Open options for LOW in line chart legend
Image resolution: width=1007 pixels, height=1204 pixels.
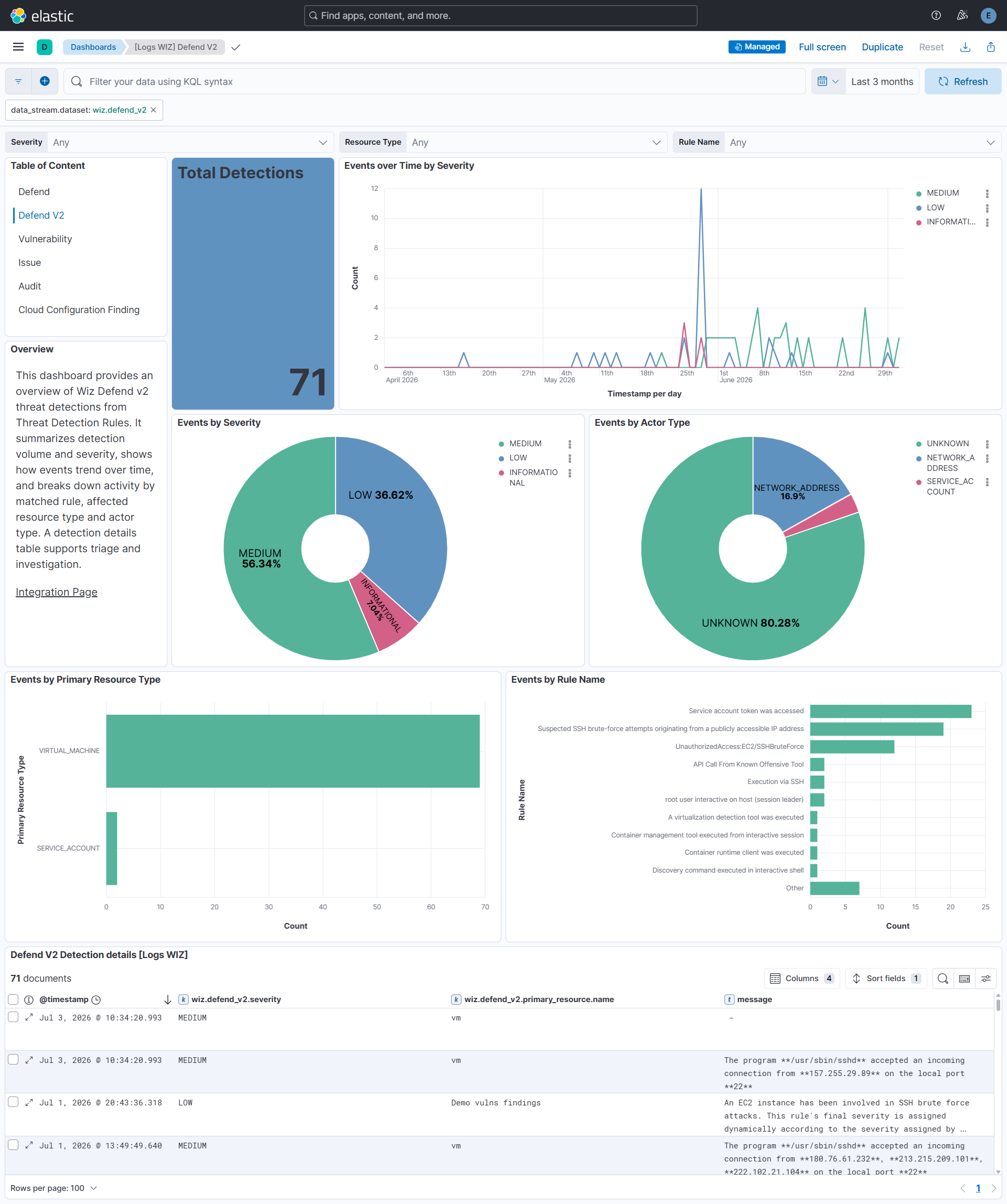pyautogui.click(x=987, y=208)
